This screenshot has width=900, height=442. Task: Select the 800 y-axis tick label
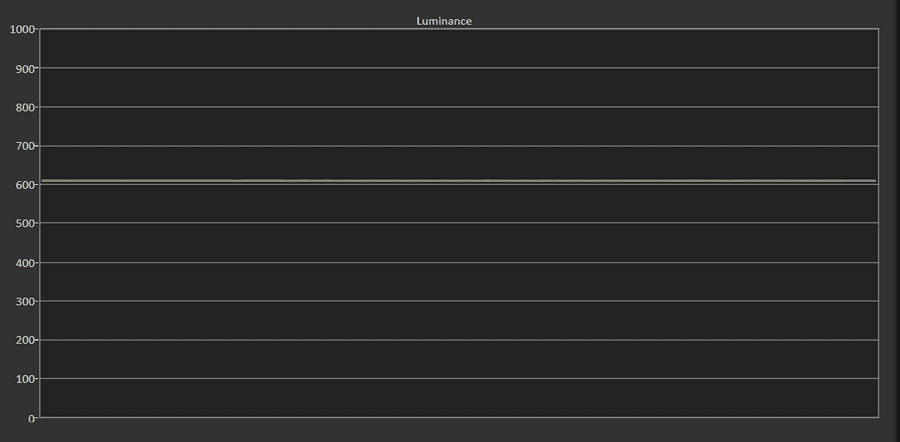pyautogui.click(x=26, y=107)
